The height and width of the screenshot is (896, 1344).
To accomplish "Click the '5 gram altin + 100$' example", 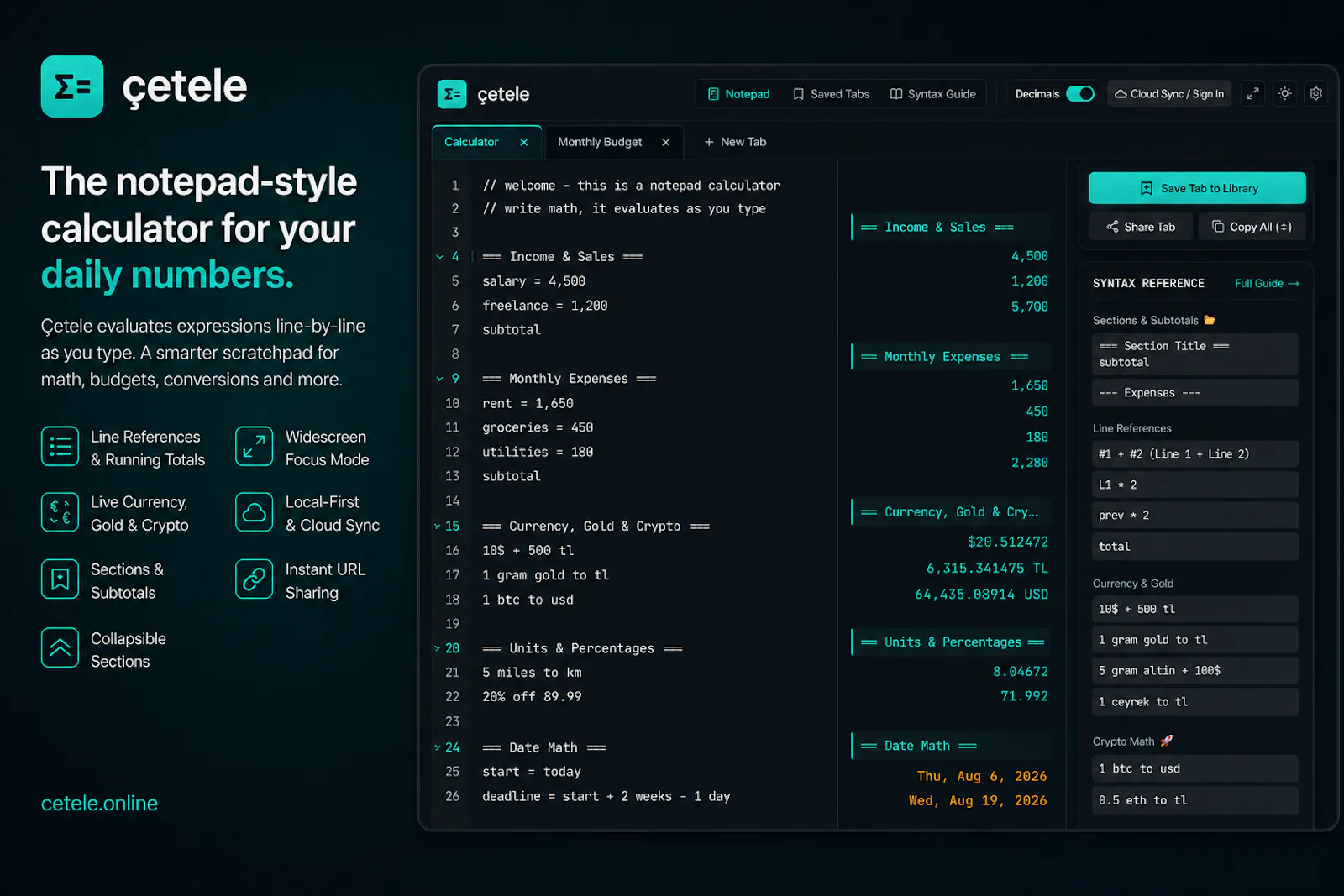I will [1195, 670].
